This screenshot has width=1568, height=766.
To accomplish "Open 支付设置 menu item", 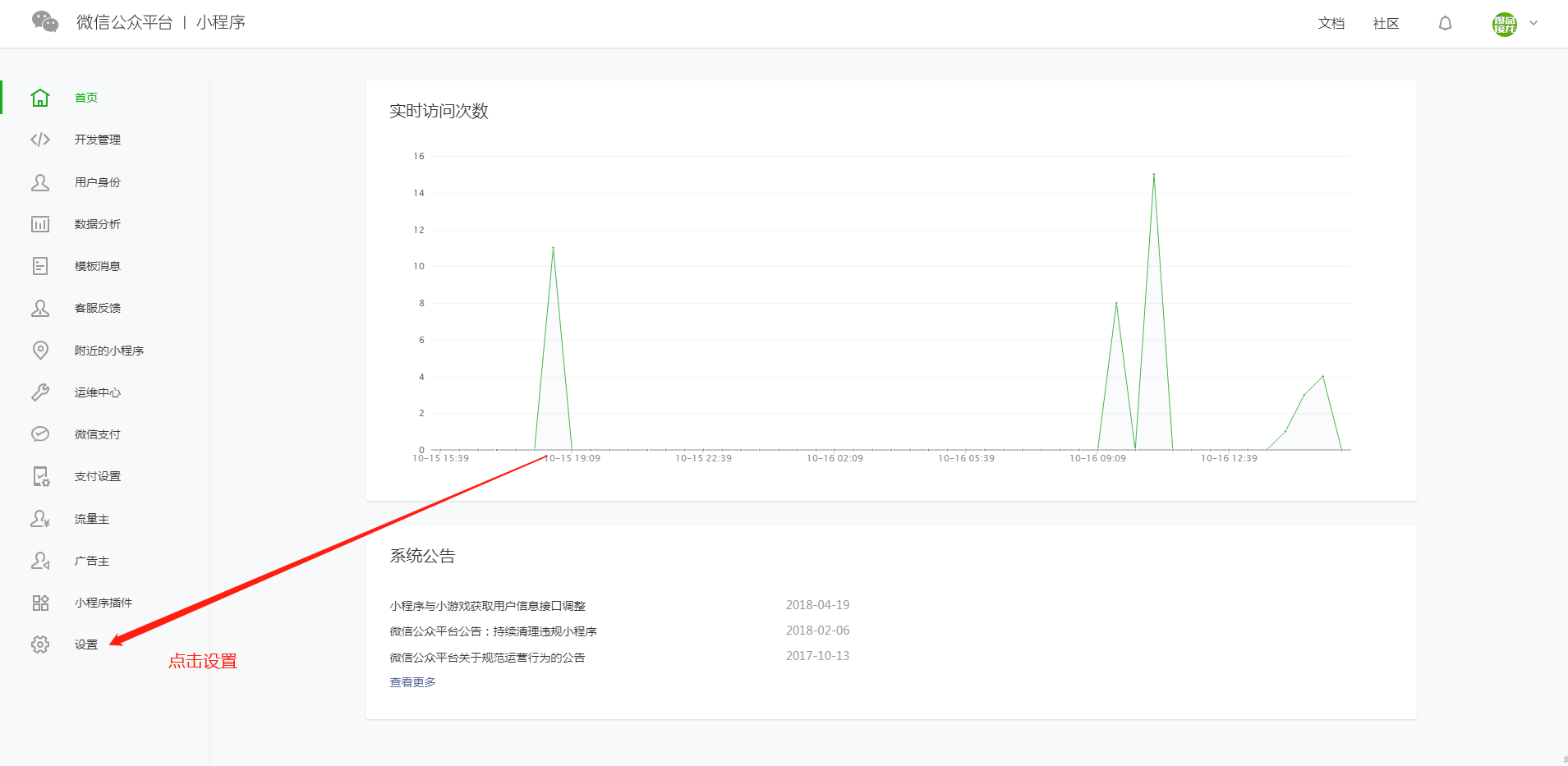I will coord(98,476).
